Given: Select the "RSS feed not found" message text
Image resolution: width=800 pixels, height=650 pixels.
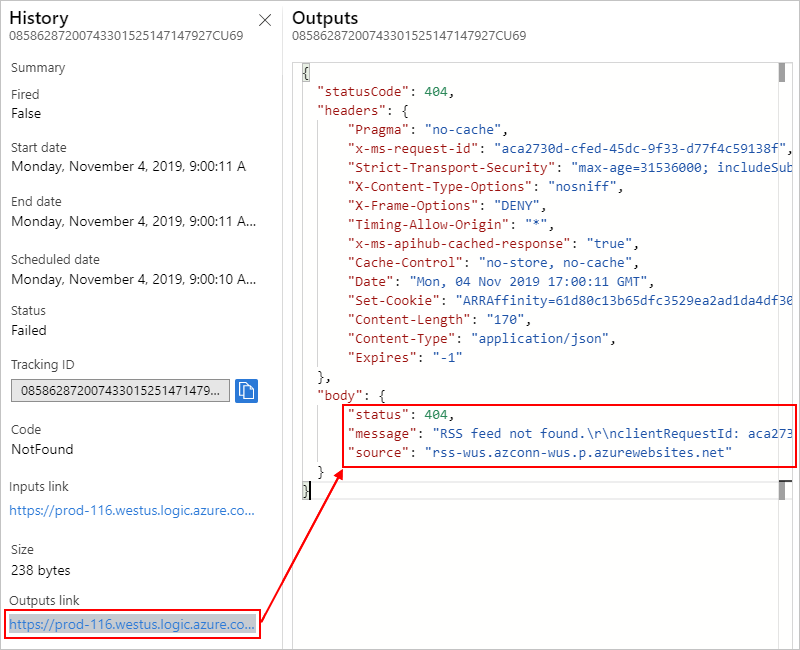Looking at the screenshot, I should point(508,434).
